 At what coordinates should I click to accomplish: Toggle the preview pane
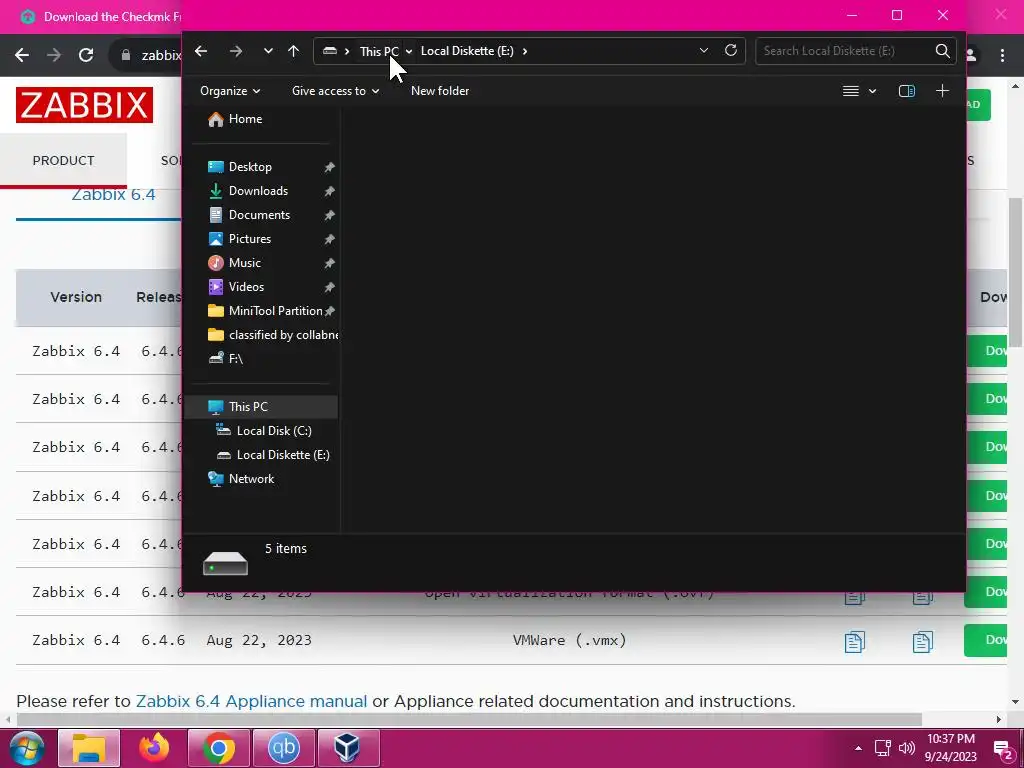point(906,91)
